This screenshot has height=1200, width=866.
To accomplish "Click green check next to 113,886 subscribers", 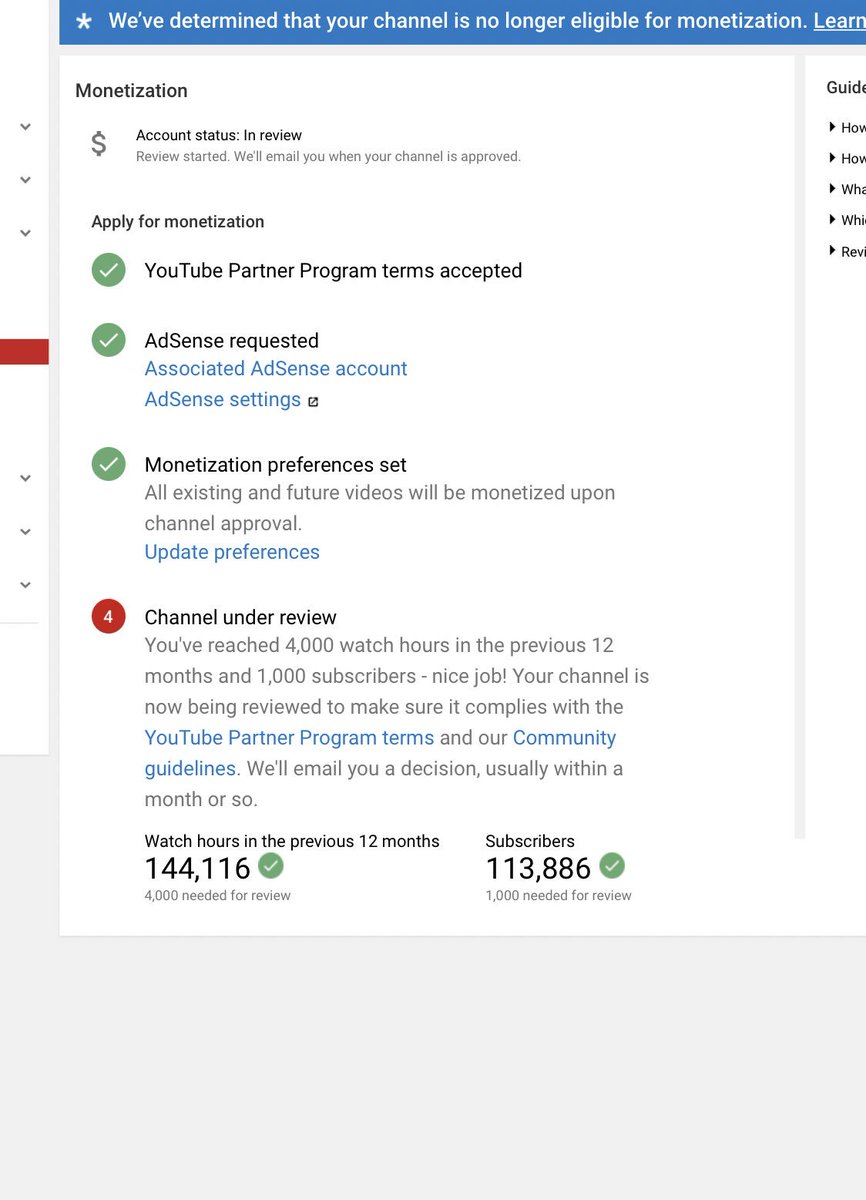I will point(612,865).
